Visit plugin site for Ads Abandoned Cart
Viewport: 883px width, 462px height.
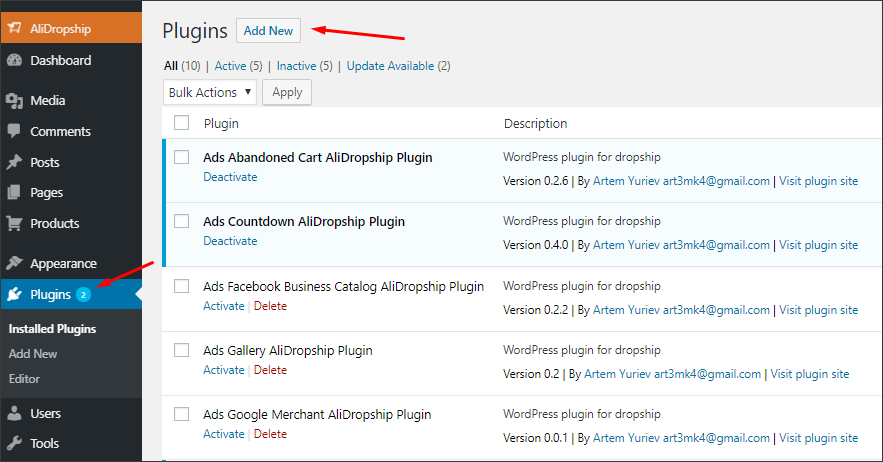pyautogui.click(x=819, y=181)
